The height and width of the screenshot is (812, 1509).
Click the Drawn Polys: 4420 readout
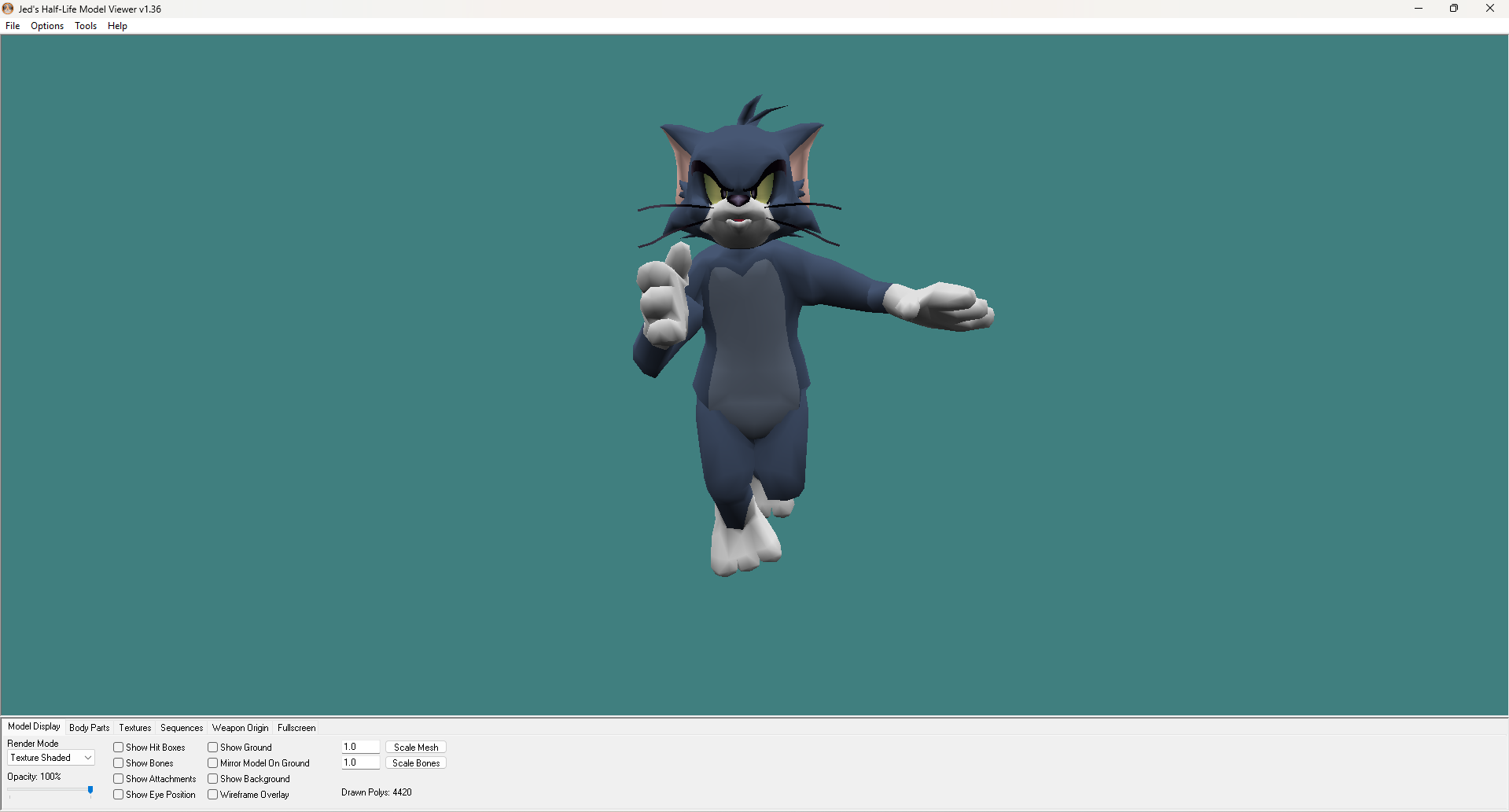coord(377,792)
